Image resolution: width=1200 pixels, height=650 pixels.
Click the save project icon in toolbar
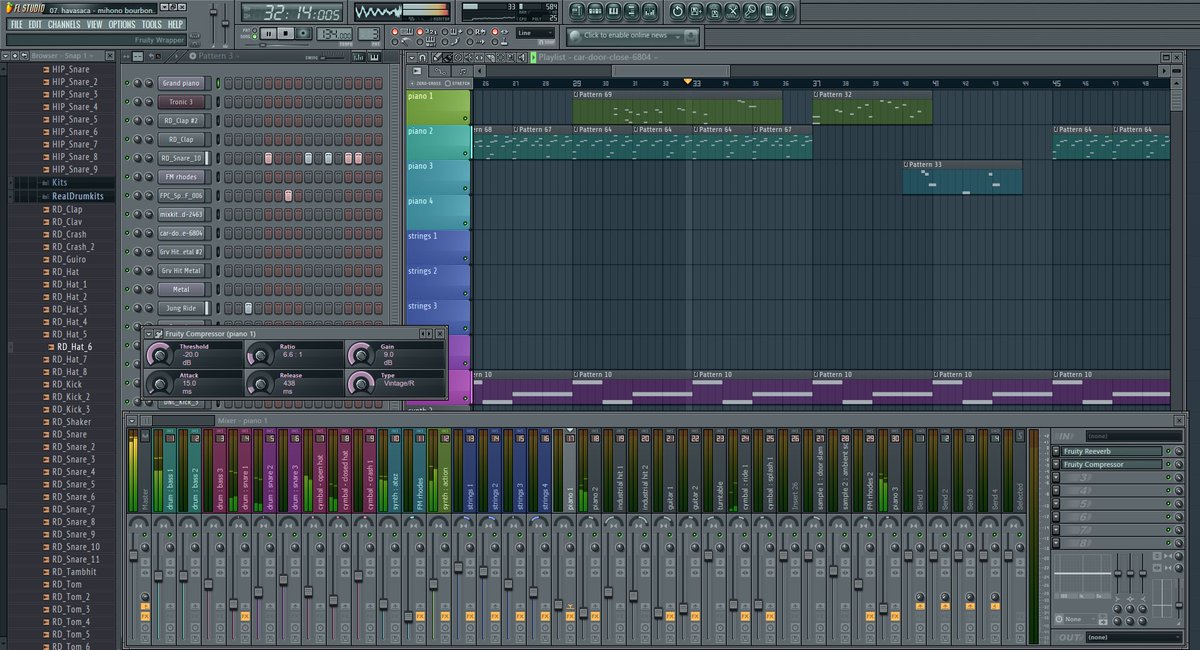coord(695,11)
